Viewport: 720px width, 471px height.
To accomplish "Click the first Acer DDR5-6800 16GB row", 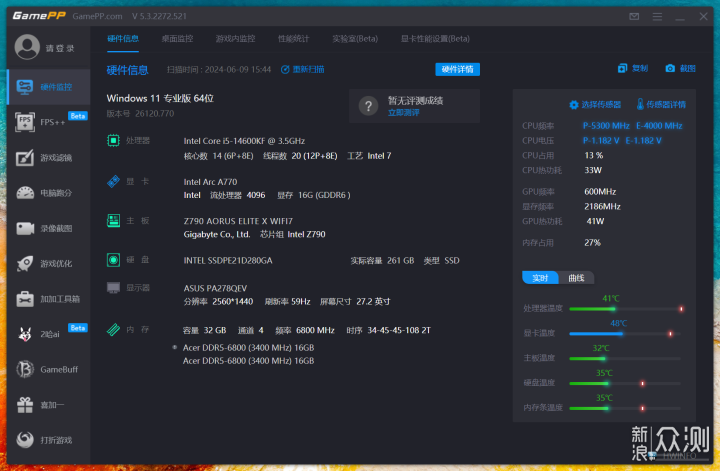I will pyautogui.click(x=248, y=348).
